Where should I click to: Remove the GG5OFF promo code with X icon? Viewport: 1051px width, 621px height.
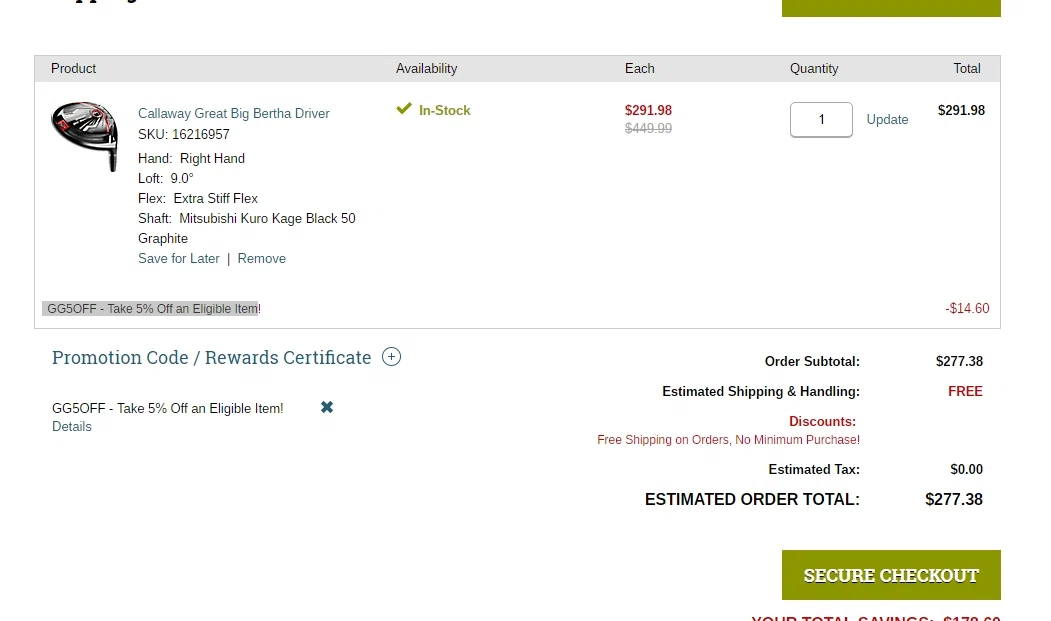tap(327, 407)
